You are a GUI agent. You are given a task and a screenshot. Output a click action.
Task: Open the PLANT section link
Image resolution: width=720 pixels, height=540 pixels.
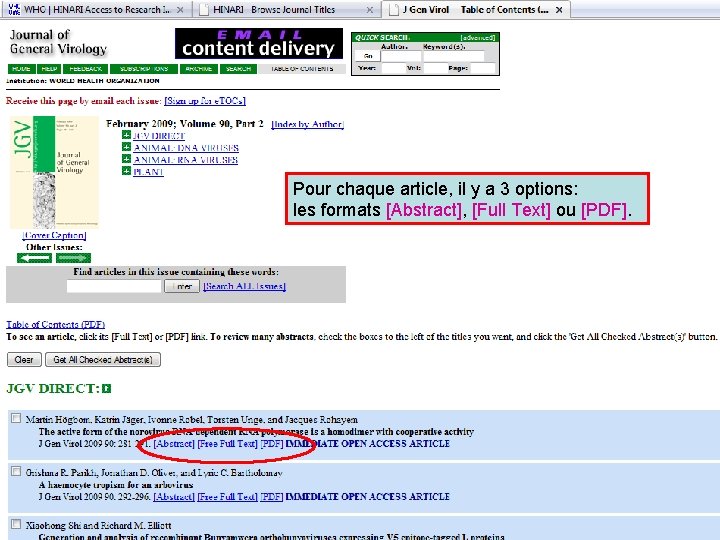[x=148, y=172]
